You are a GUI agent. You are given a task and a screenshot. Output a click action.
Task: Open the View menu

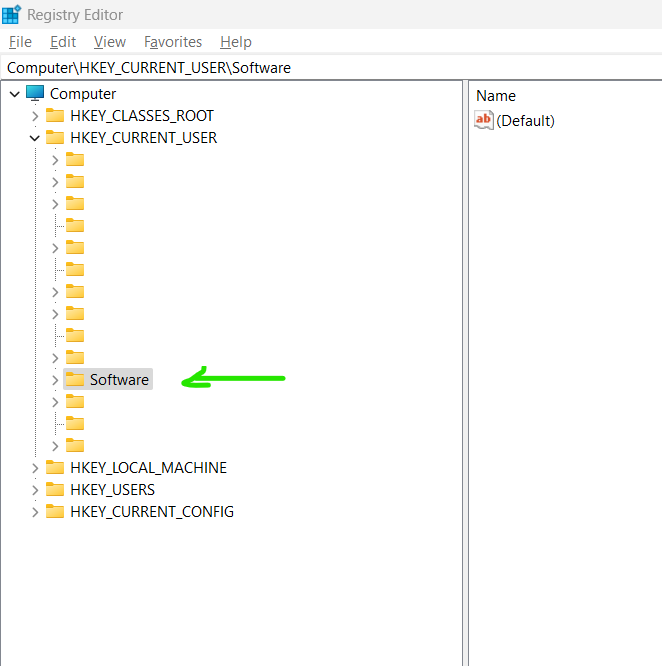(x=110, y=42)
